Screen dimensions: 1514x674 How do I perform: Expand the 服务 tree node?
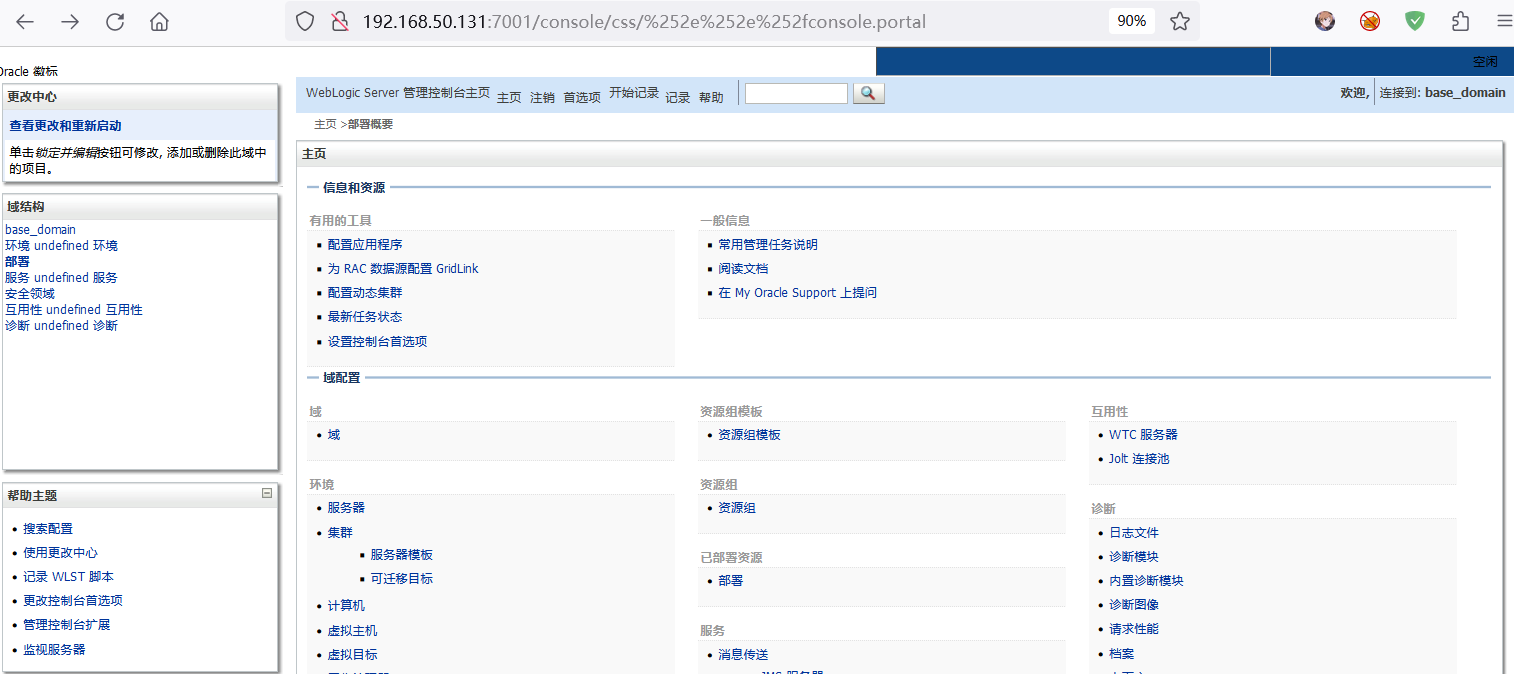pyautogui.click(x=61, y=278)
